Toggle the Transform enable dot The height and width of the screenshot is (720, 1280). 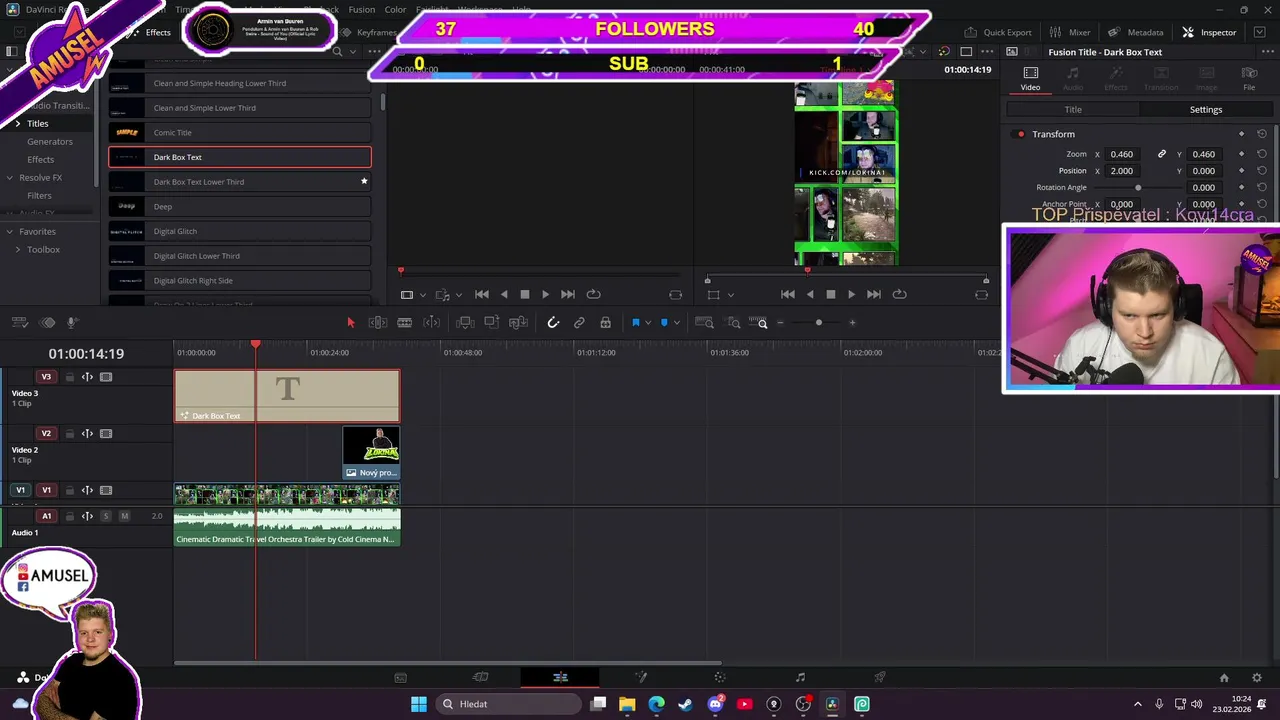pos(1020,134)
